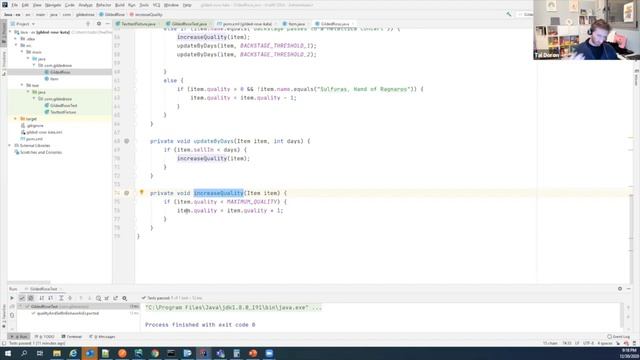Collapse the main folder in Project tree
This screenshot has width=640, height=360.
coord(22,52)
